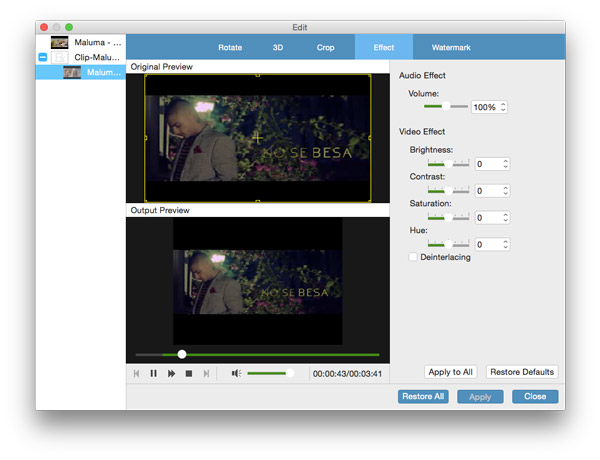Click the Apply button

pos(480,397)
